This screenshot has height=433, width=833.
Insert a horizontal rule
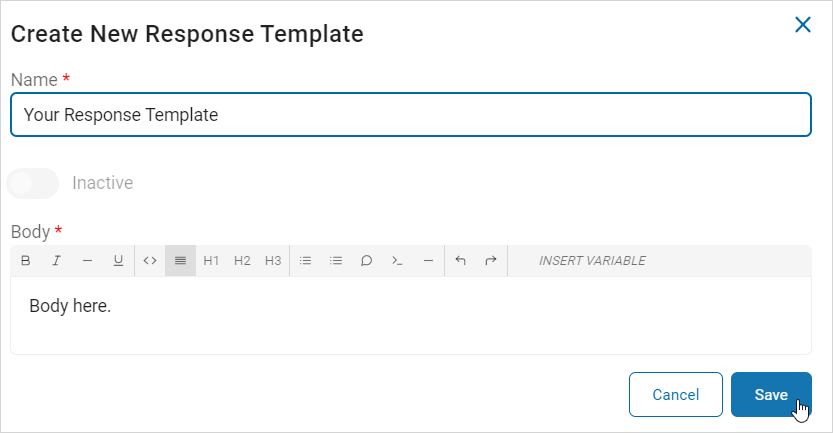[428, 261]
